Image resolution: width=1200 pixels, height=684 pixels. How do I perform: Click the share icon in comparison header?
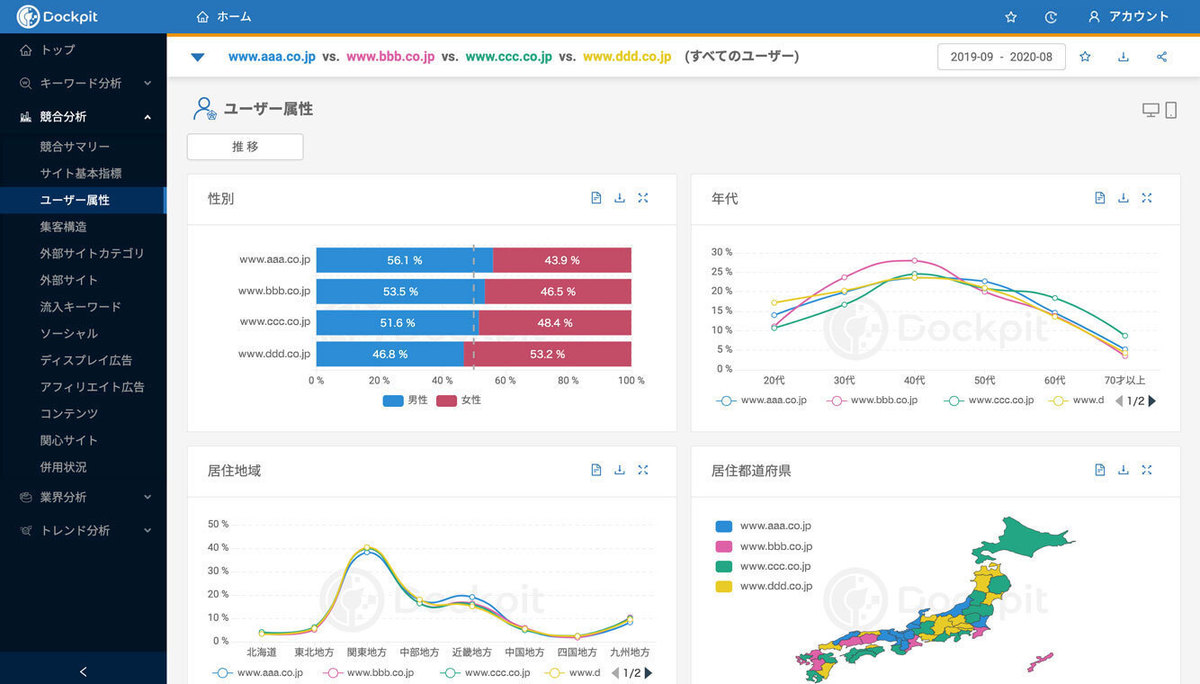[1161, 57]
